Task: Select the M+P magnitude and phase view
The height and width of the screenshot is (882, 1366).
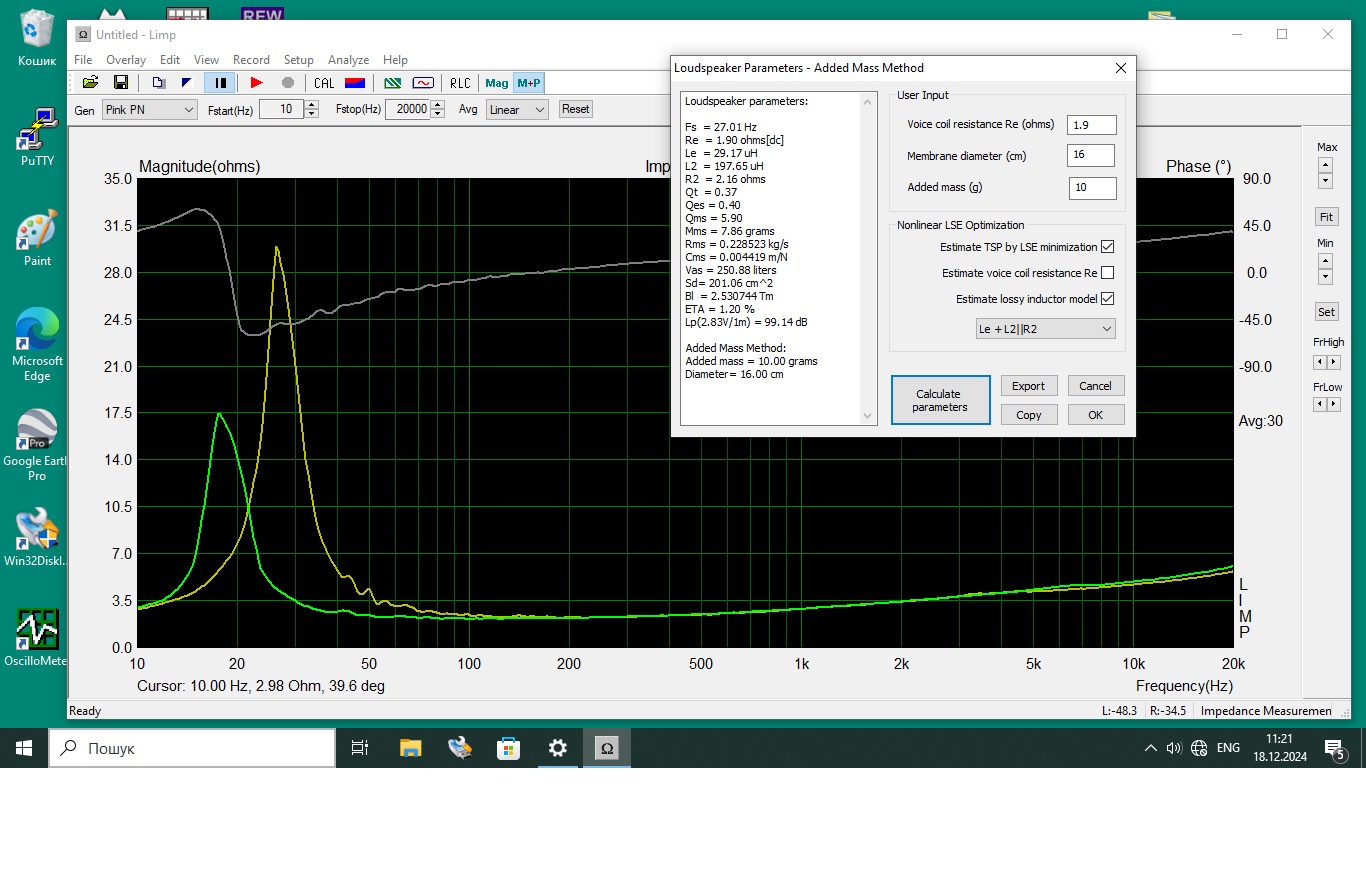Action: tap(529, 83)
